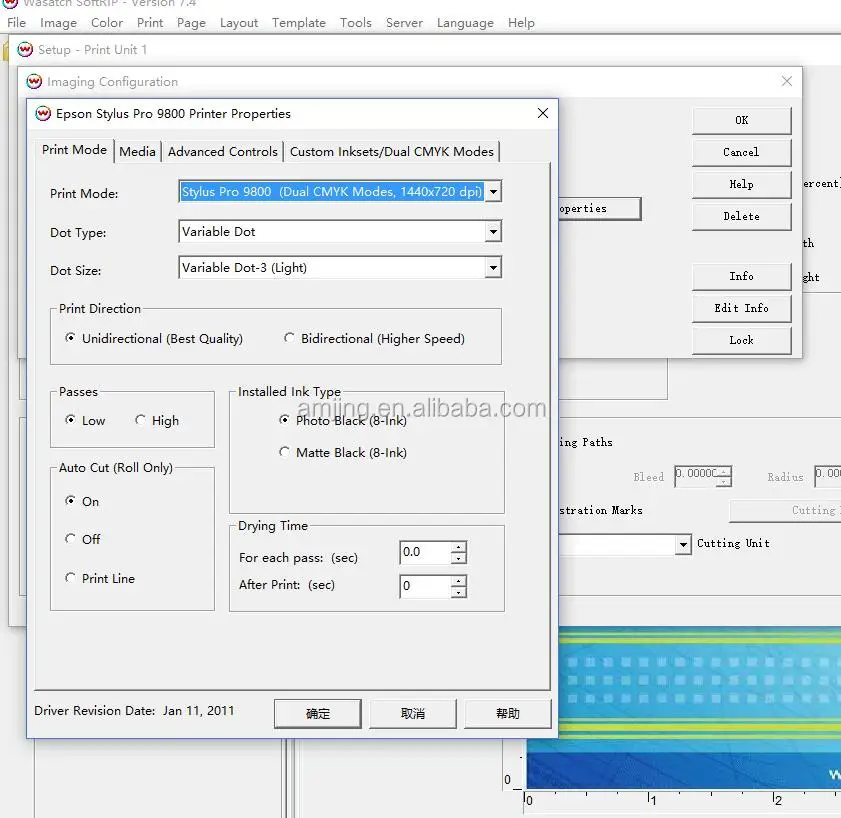Open the Advanced Controls tab
Screen dimensions: 841x818
(222, 151)
